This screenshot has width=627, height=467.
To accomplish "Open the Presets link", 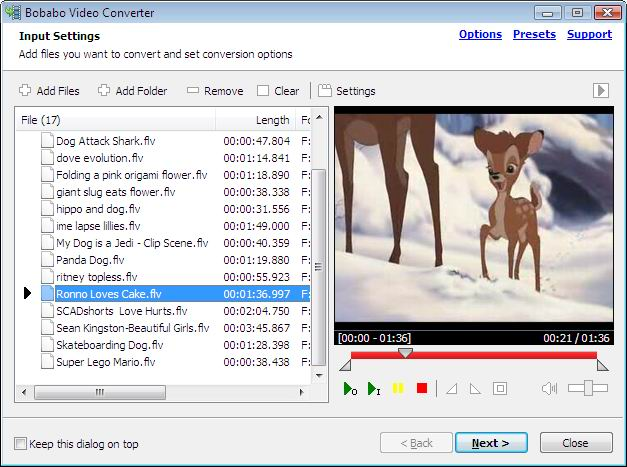I will click(534, 34).
